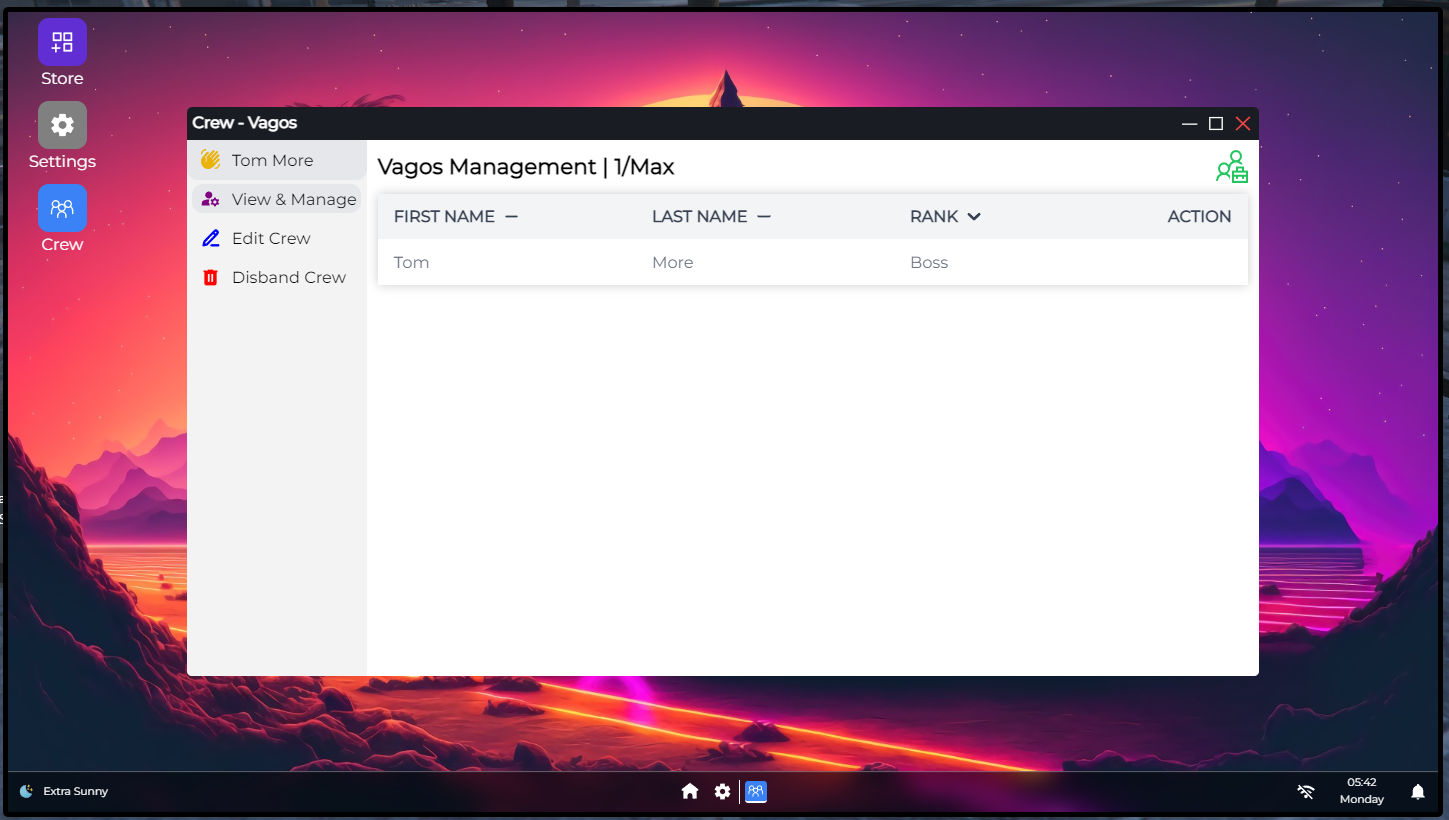Toggle sorting on LAST NAME column
This screenshot has height=820, width=1449.
point(763,217)
